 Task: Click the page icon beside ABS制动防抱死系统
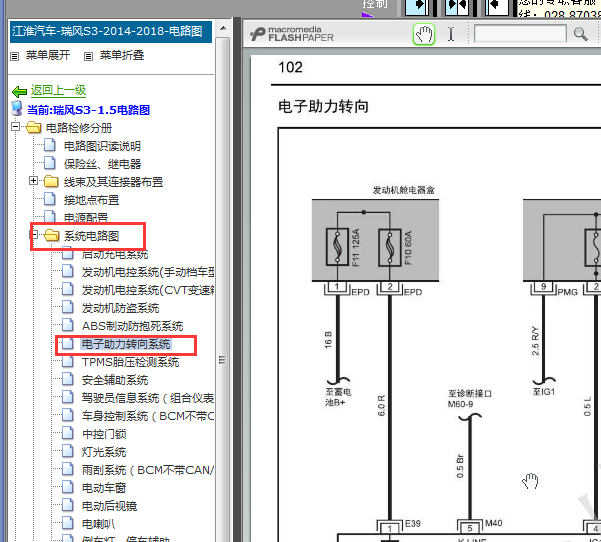click(68, 325)
